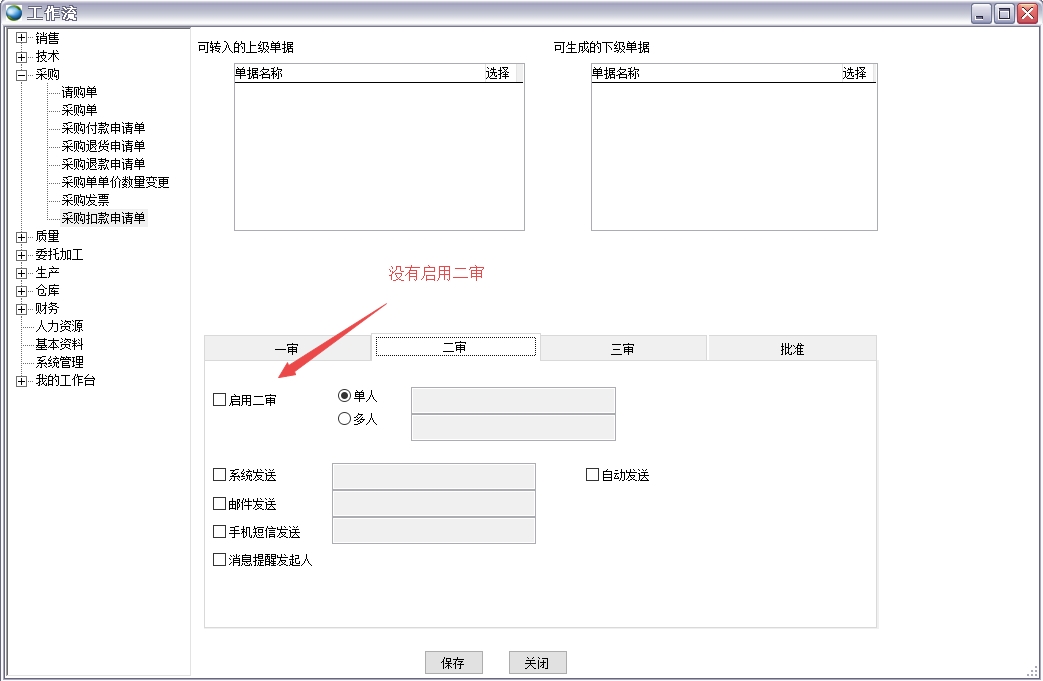The height and width of the screenshot is (681, 1043).
Task: Click the input field next to 邮件发送
Action: coord(433,504)
